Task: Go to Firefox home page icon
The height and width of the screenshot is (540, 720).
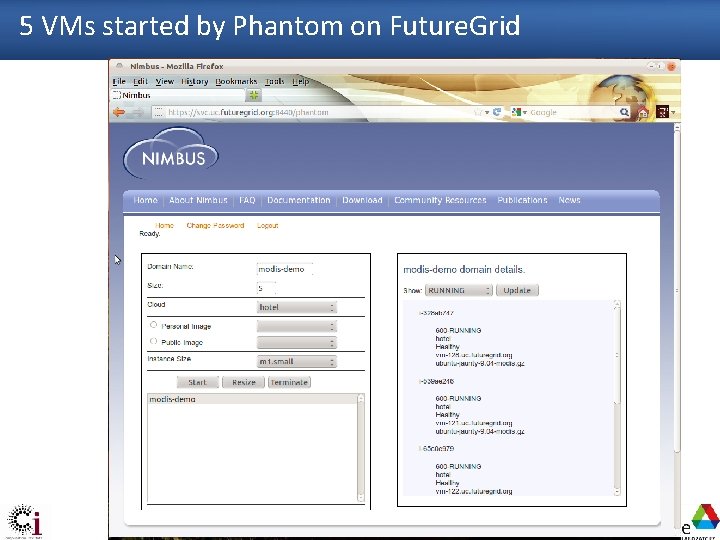Action: pos(643,112)
